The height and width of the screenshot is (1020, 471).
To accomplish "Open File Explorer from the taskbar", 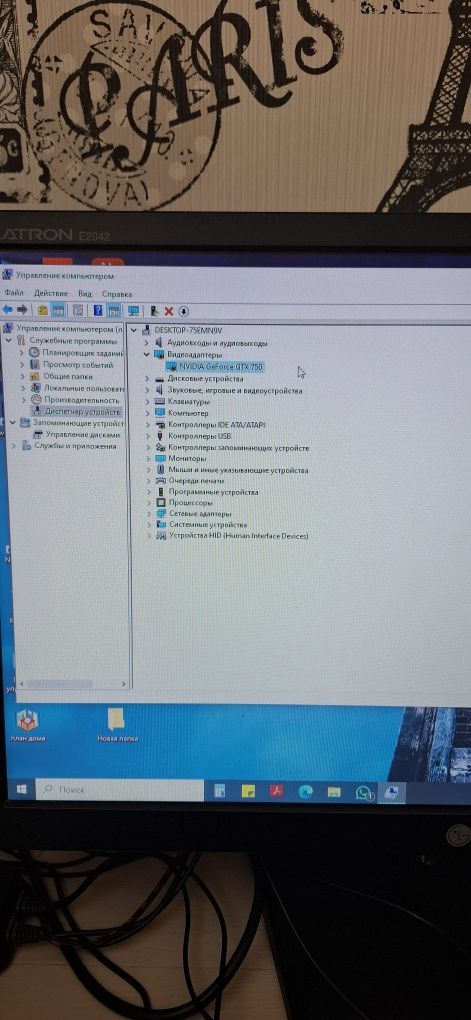I will [334, 792].
